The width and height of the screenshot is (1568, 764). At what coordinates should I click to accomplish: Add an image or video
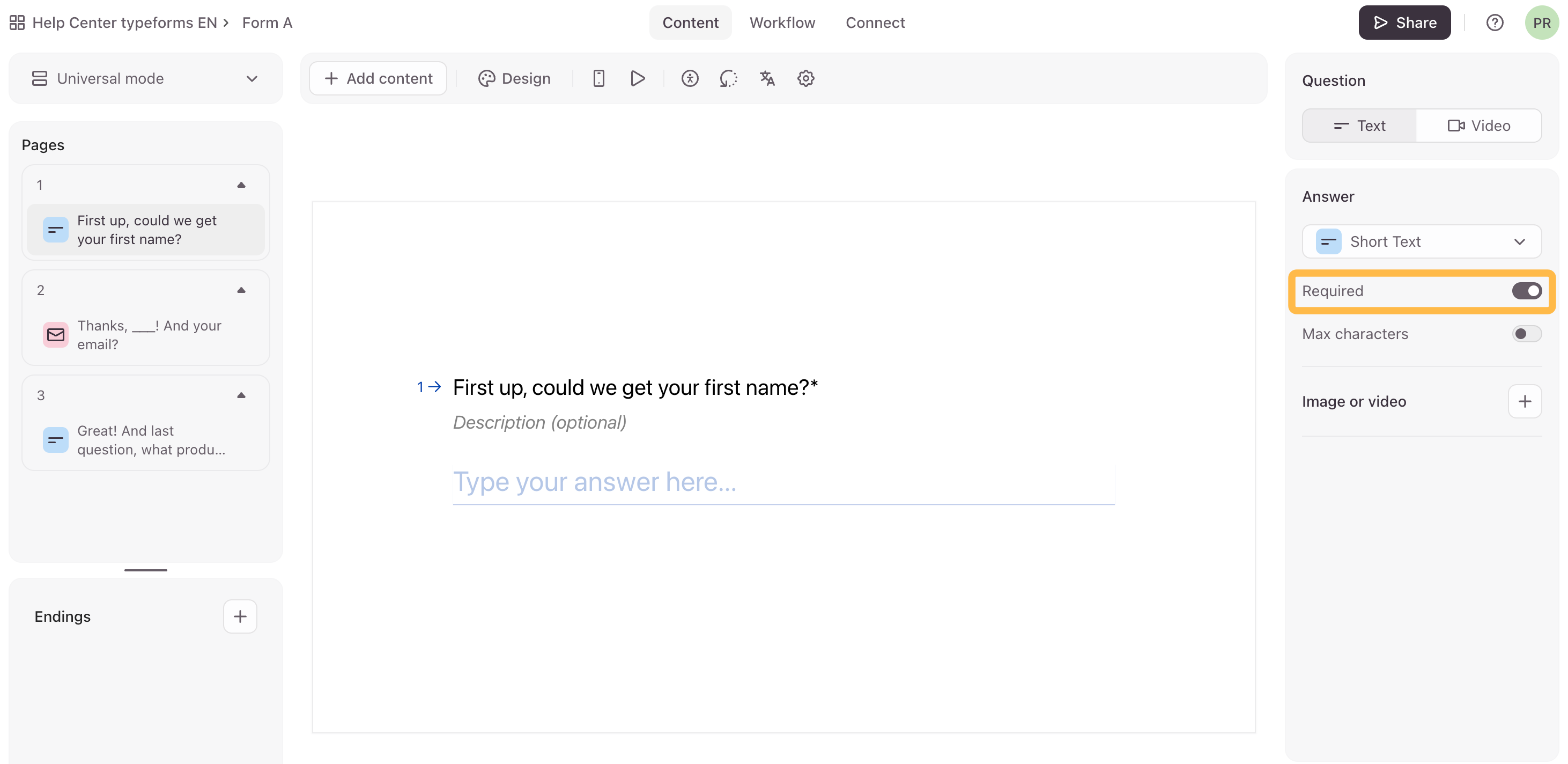pyautogui.click(x=1524, y=401)
